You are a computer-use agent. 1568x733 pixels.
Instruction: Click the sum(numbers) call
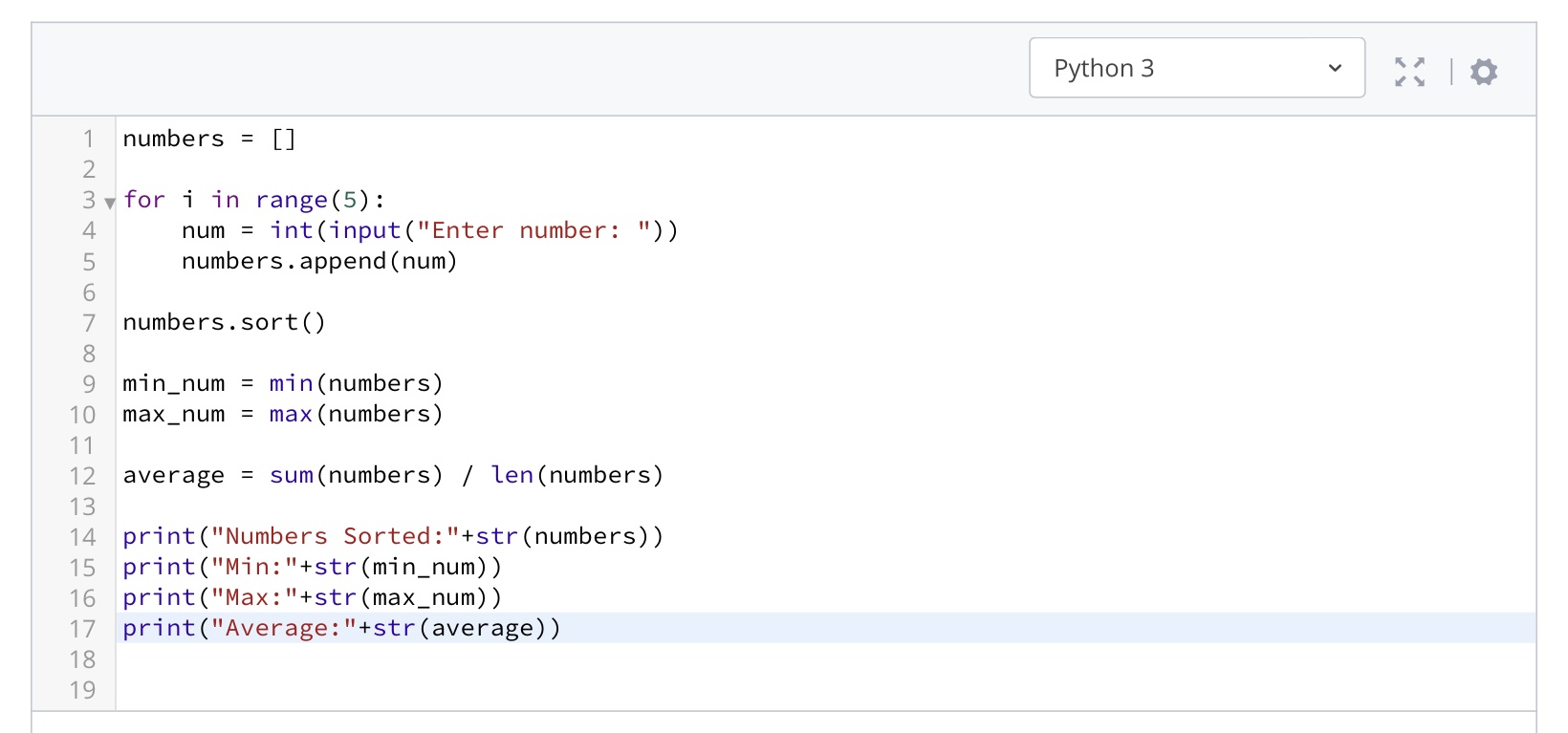pyautogui.click(x=356, y=475)
